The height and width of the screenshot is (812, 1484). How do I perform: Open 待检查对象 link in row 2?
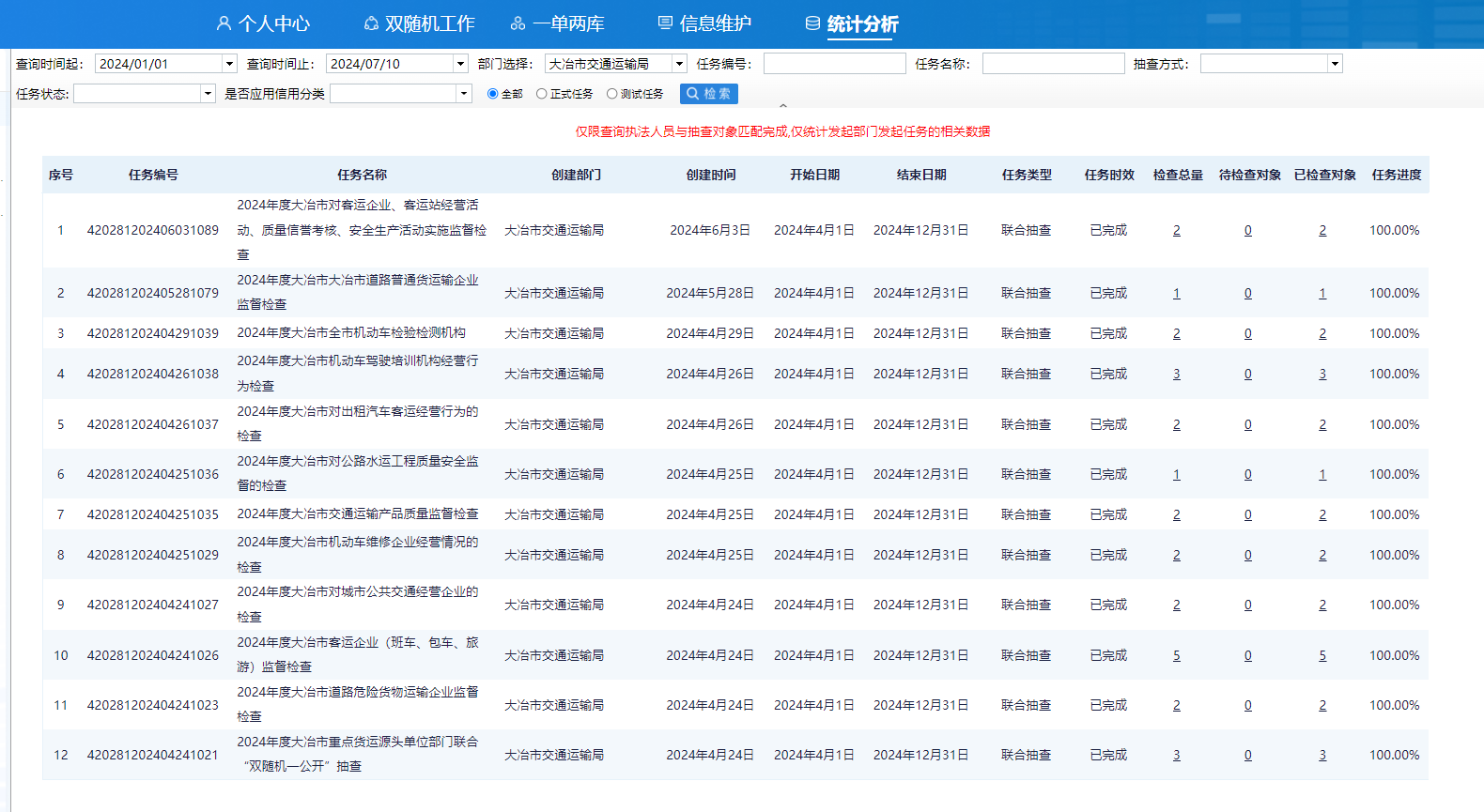click(x=1248, y=294)
